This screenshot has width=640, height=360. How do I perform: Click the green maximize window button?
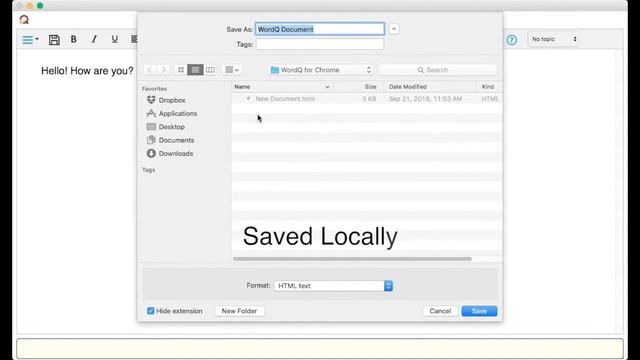pyautogui.click(x=40, y=6)
